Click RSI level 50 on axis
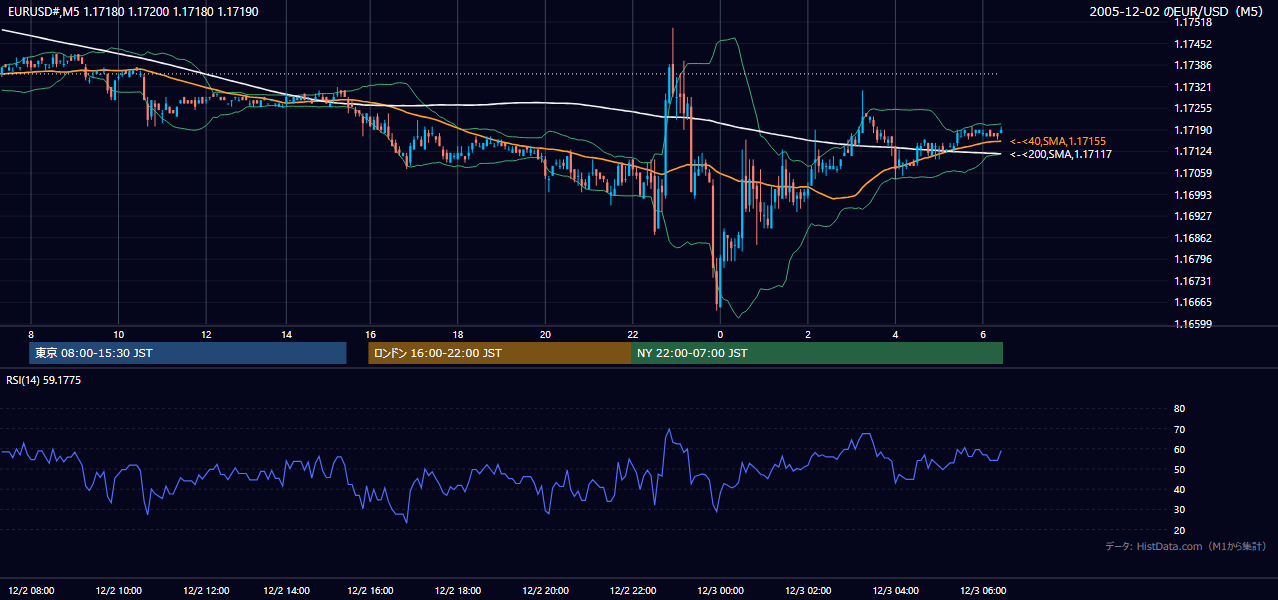1278x600 pixels. click(1179, 469)
